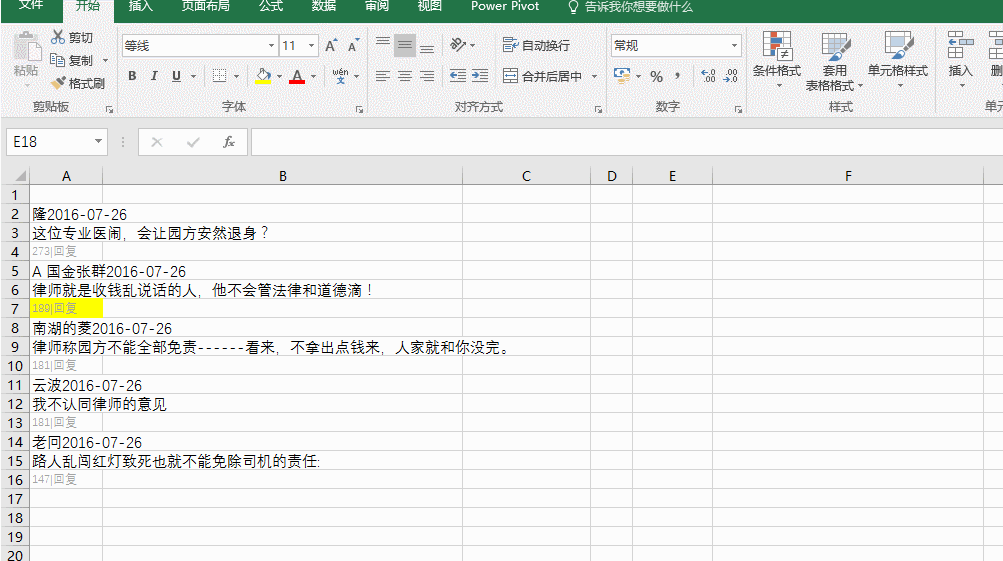Switch to 页面布局 ribbon tab
1003x561 pixels.
coord(205,6)
